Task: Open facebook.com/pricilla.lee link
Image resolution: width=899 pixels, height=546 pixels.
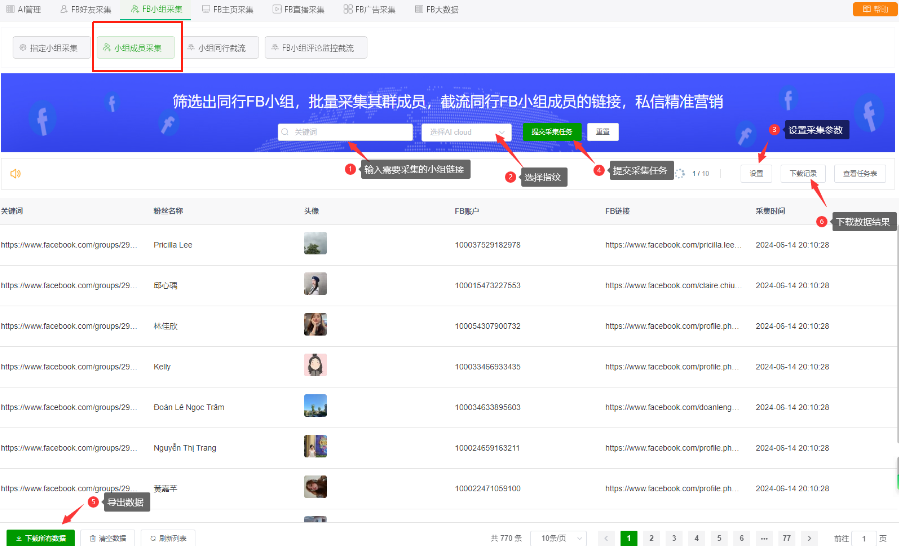Action: [673, 245]
